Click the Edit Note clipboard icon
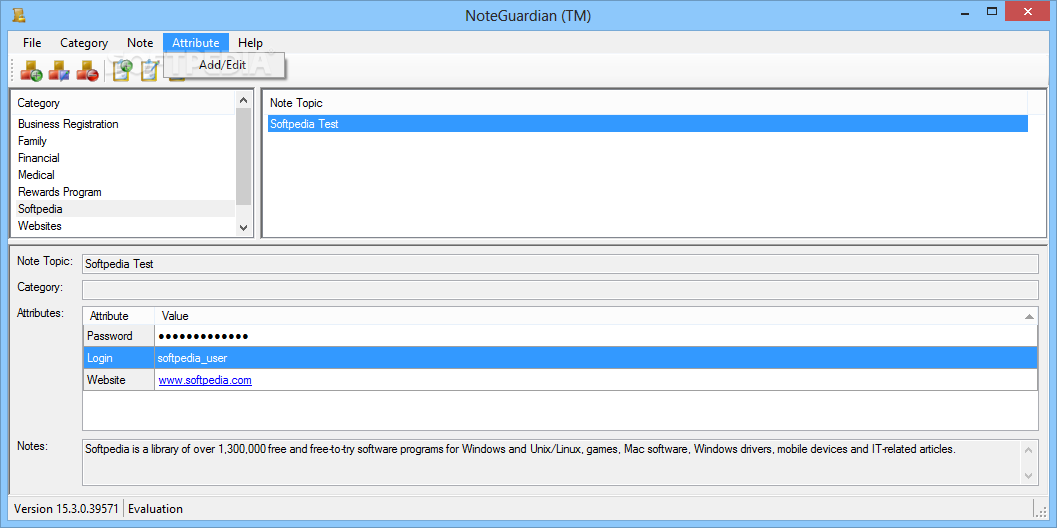1057x528 pixels. [149, 70]
